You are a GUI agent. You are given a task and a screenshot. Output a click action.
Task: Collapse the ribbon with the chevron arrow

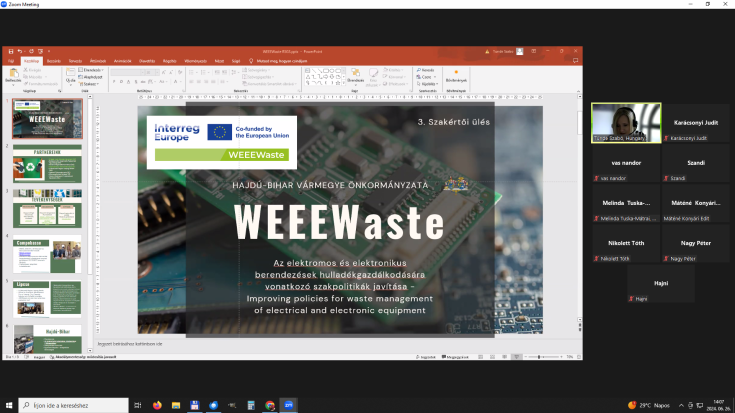point(578,91)
